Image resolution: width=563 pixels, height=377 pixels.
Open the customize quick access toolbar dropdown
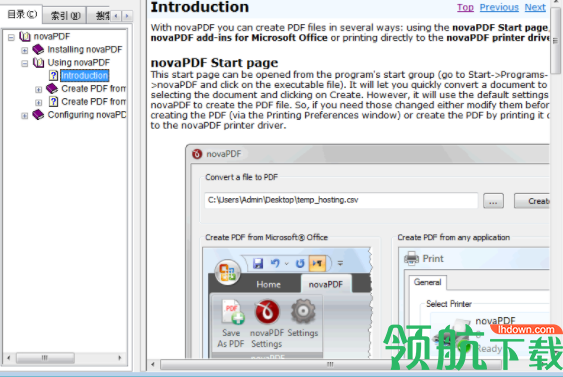coord(340,264)
